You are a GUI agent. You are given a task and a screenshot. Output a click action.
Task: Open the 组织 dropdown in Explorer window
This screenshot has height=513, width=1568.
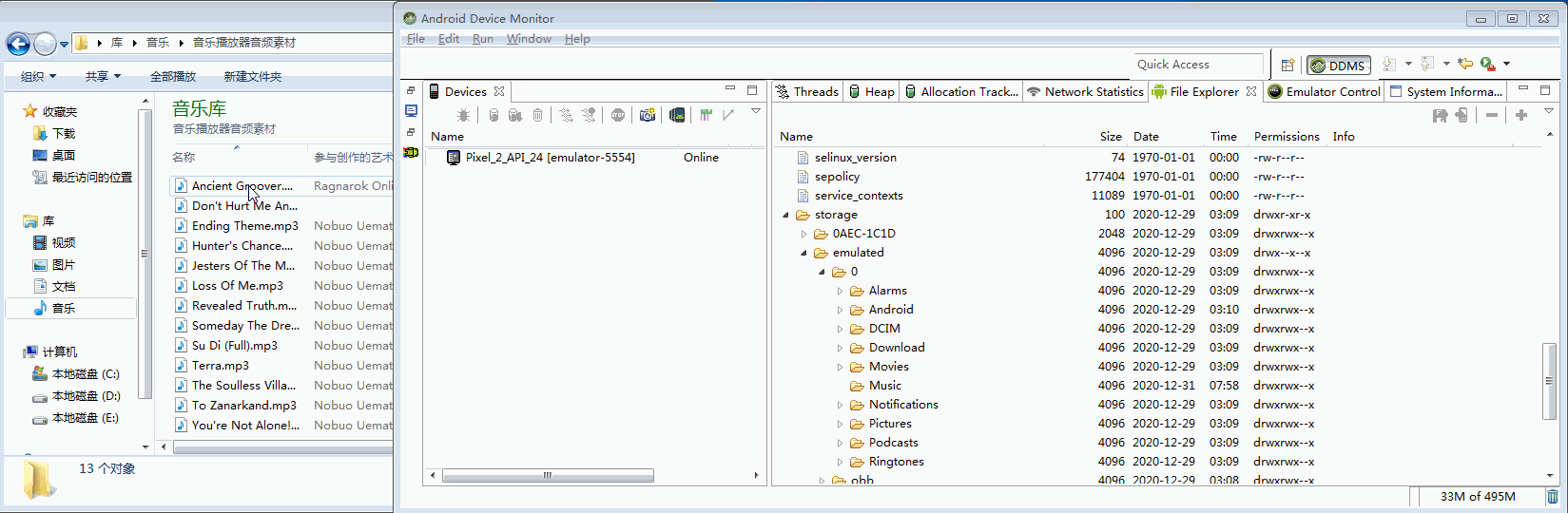pos(39,76)
